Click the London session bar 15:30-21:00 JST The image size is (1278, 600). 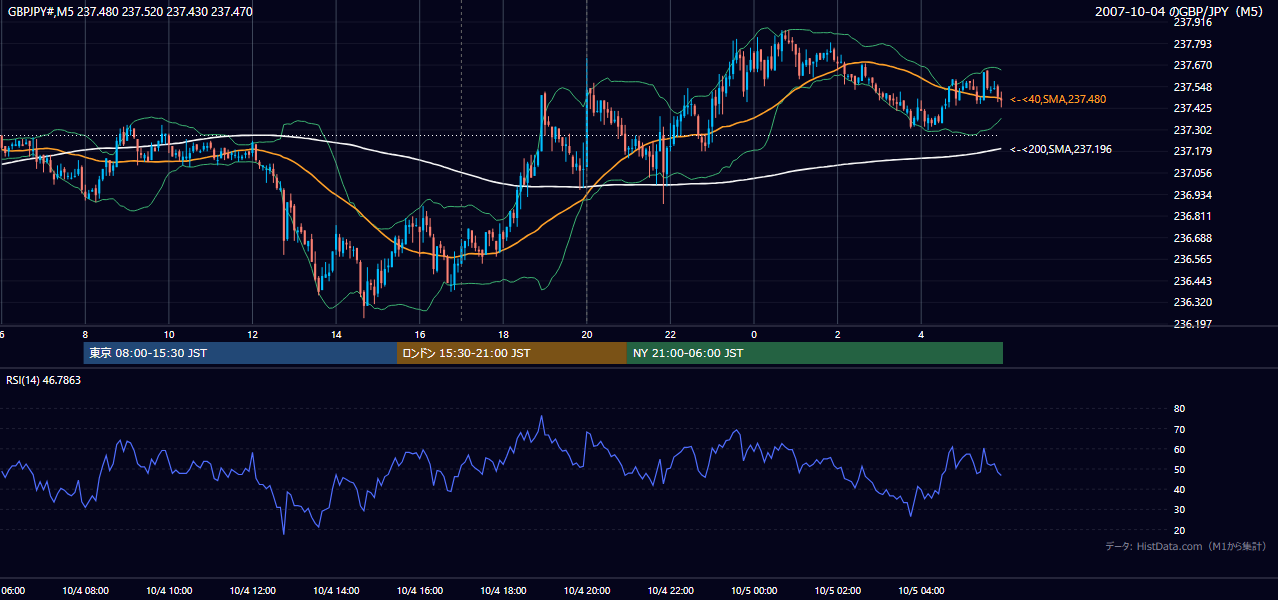tap(512, 353)
